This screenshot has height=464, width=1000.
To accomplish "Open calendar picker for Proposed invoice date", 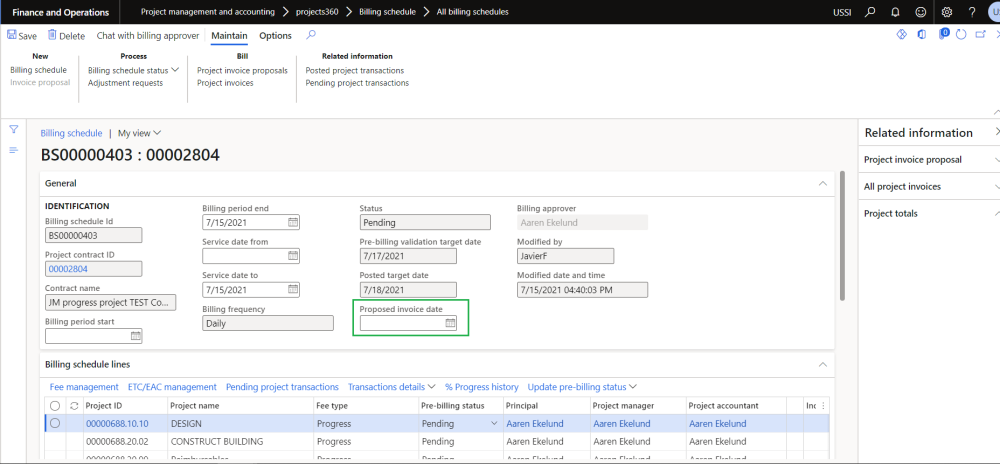I will tap(450, 323).
